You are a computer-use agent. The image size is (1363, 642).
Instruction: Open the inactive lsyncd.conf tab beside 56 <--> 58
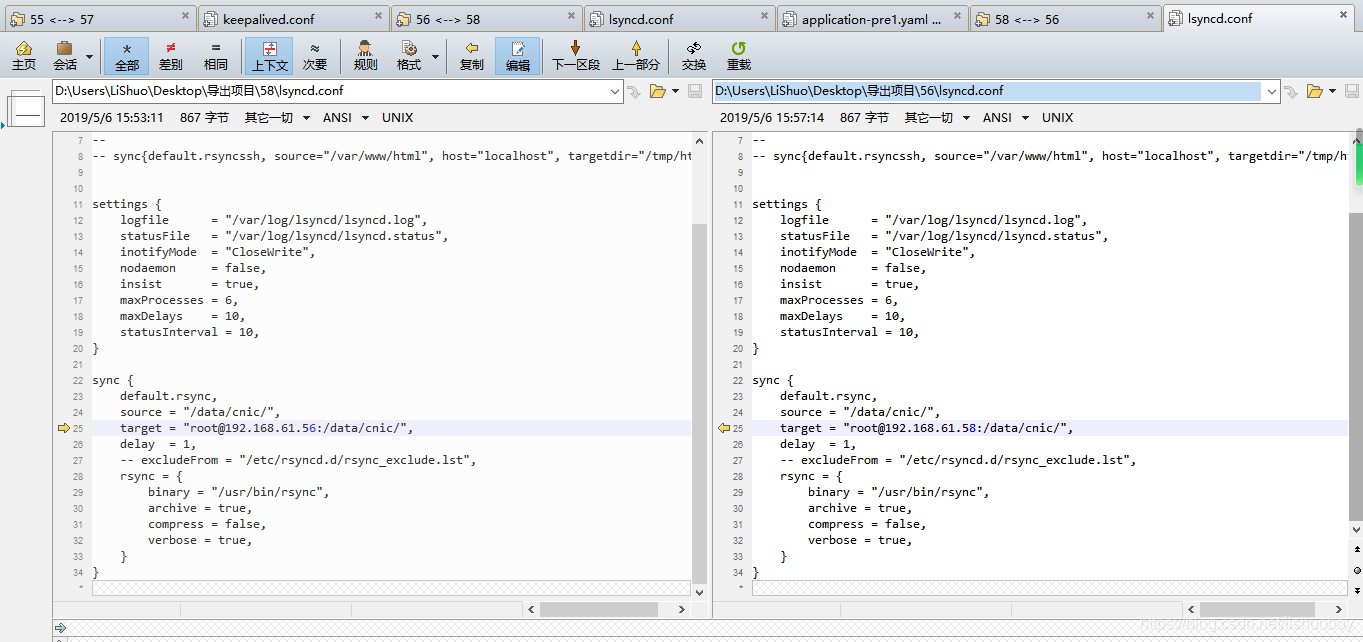[x=680, y=18]
